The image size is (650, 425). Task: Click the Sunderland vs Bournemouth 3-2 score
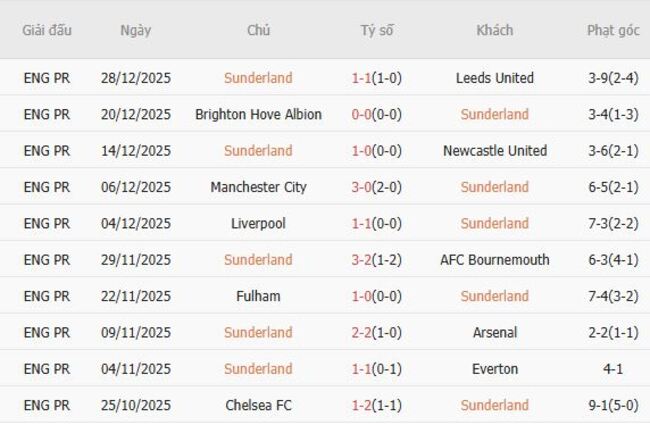point(377,260)
